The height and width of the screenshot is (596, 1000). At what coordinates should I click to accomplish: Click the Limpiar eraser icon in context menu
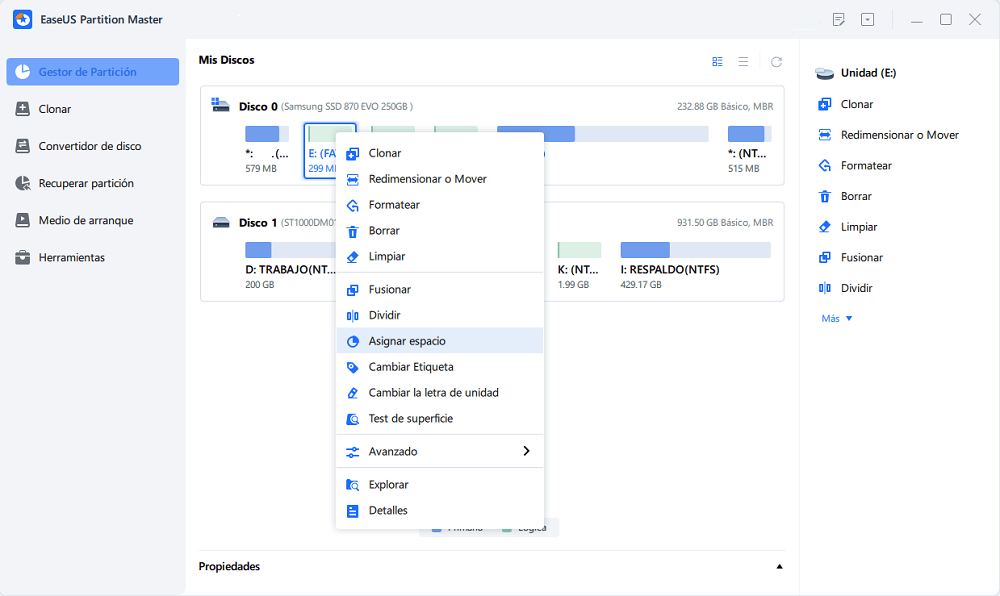[x=353, y=257]
